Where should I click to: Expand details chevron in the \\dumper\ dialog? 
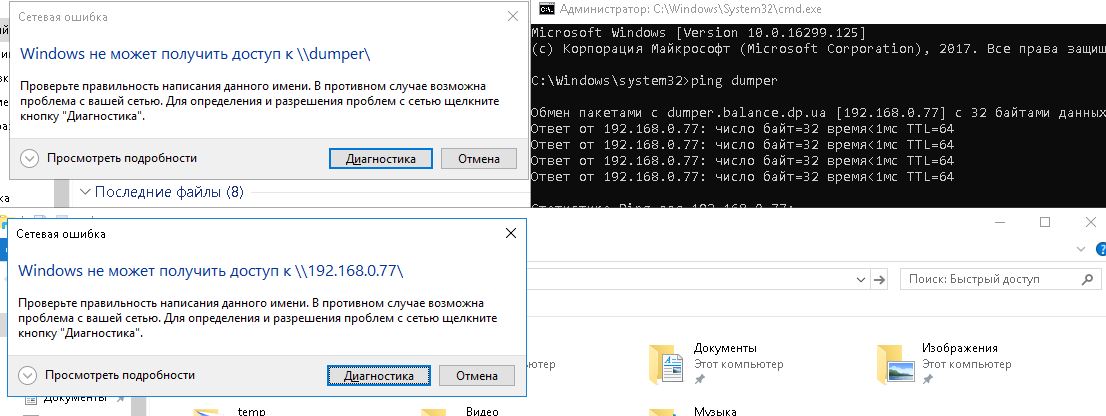click(30, 159)
